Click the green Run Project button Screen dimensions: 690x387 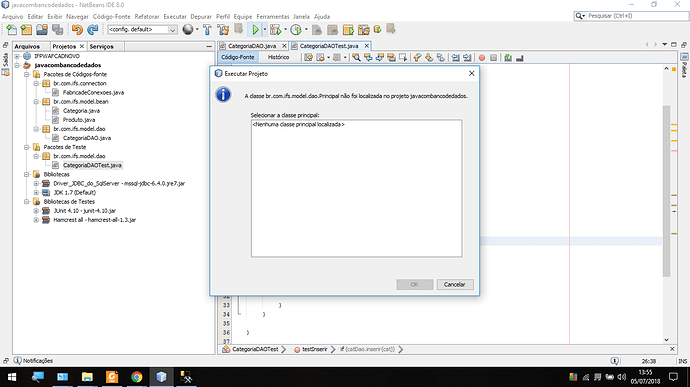coord(255,29)
